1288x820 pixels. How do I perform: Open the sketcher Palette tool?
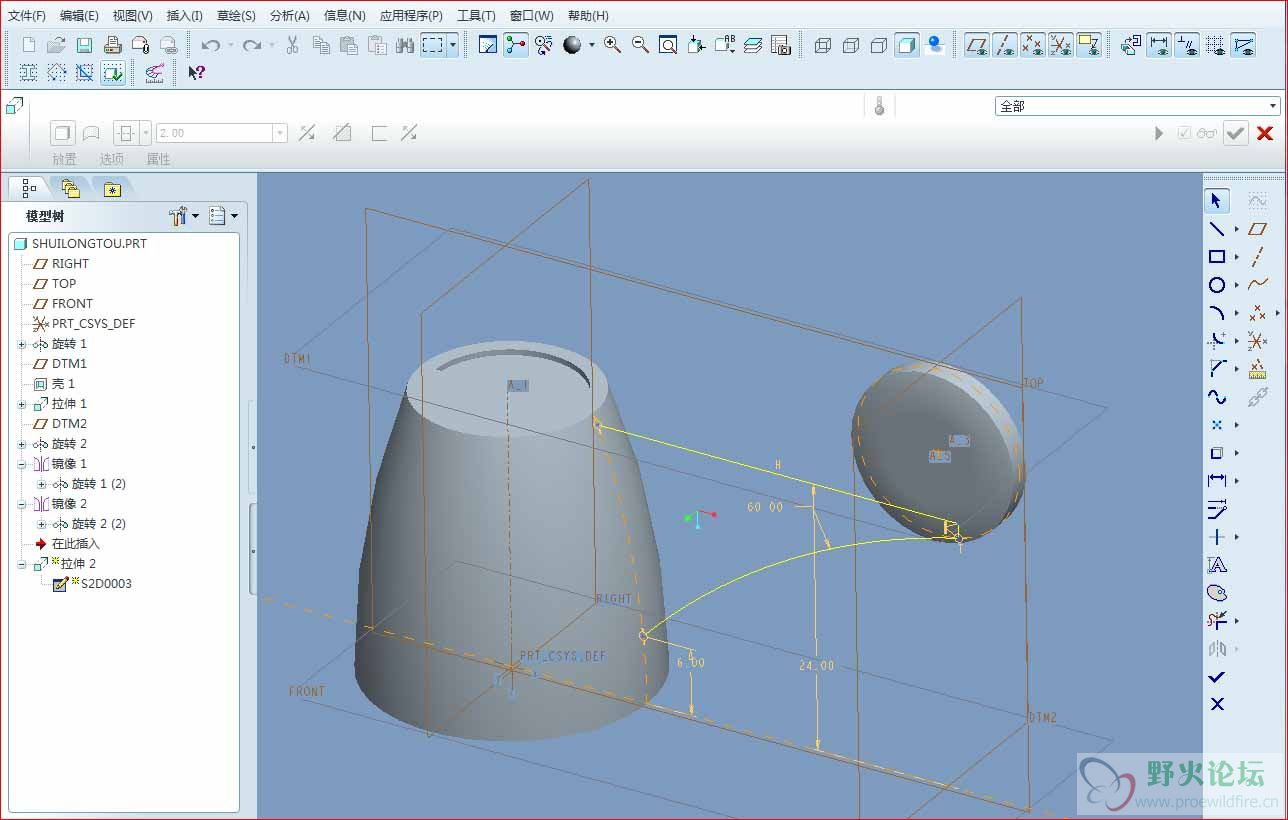pos(1217,593)
